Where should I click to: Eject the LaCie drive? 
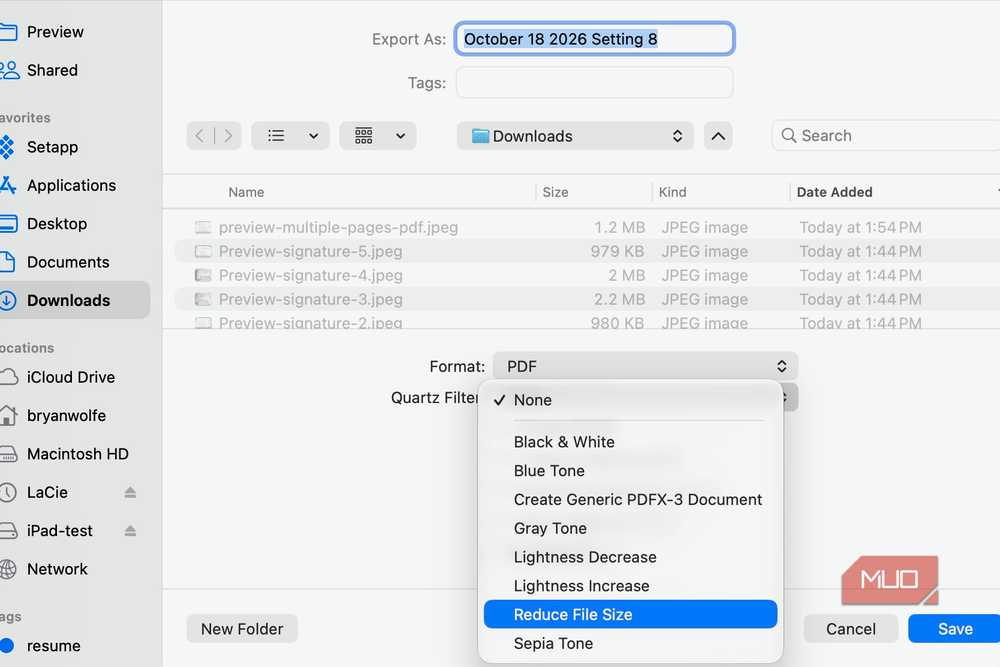pyautogui.click(x=130, y=492)
